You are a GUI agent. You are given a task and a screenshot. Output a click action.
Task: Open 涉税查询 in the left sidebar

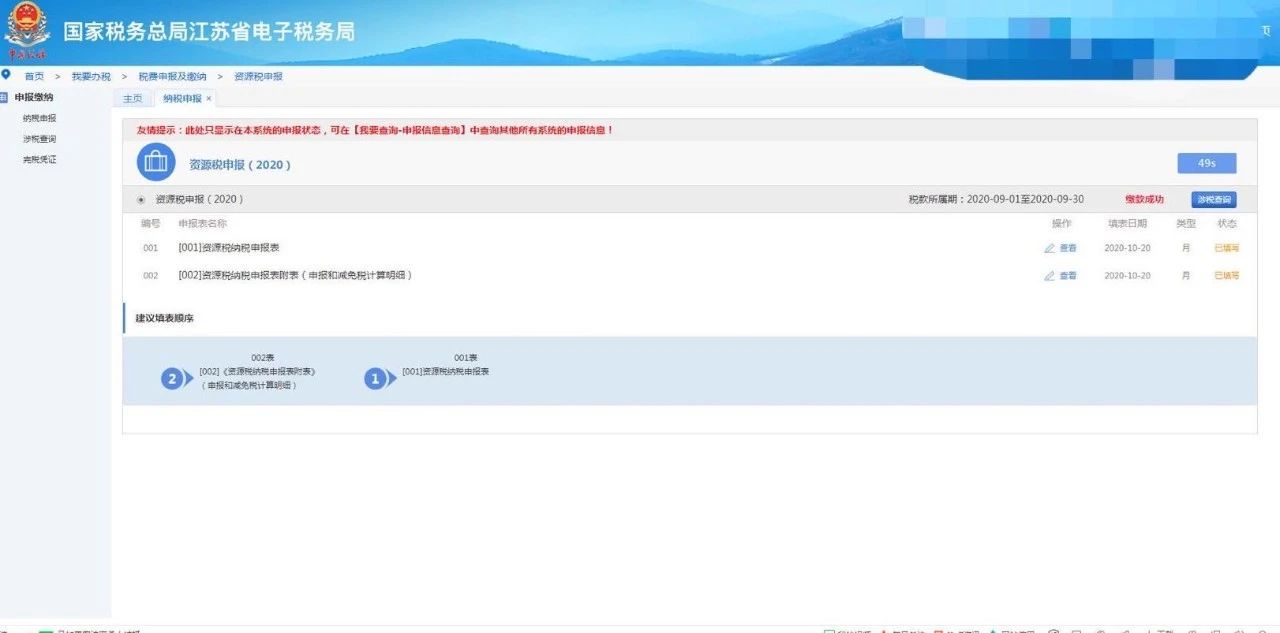[x=39, y=139]
